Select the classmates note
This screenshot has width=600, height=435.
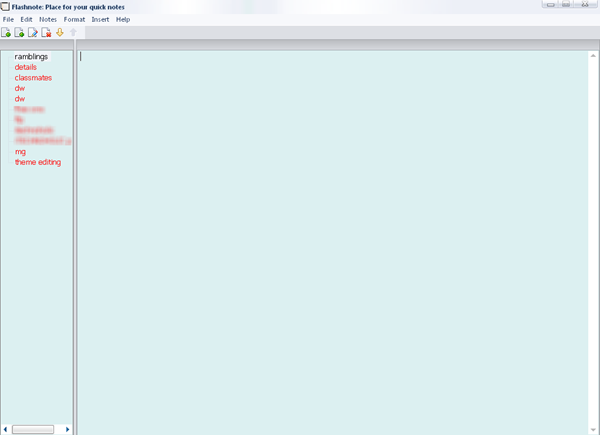point(33,78)
